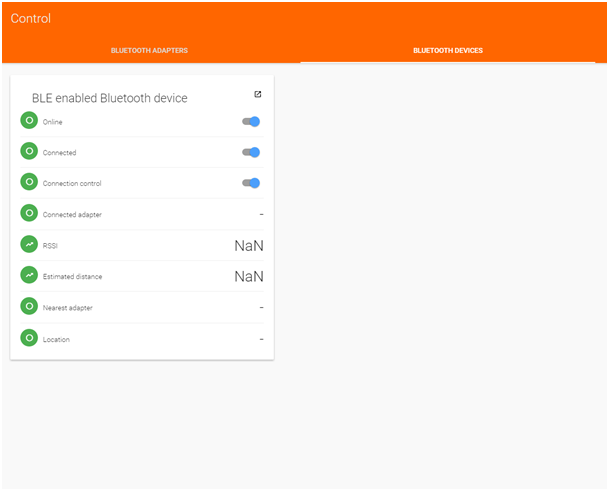Click the Estimated distance label
The height and width of the screenshot is (491, 609).
[x=73, y=277]
